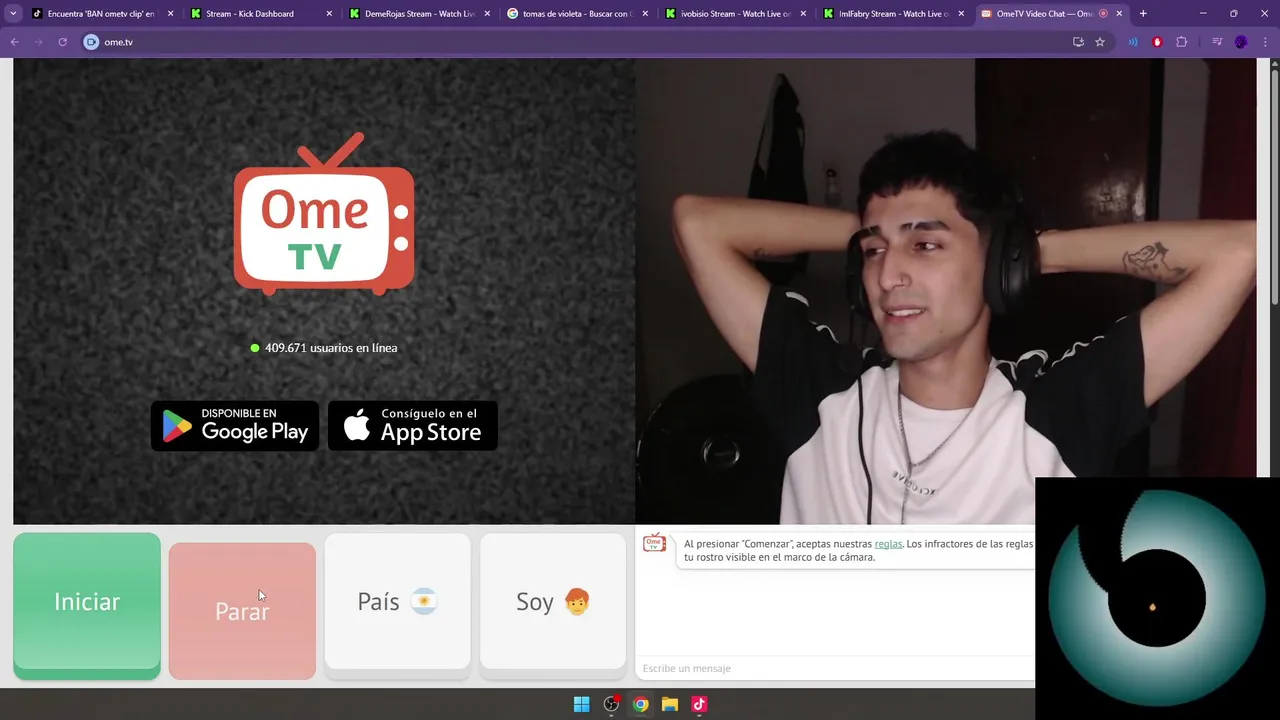The image size is (1280, 720).
Task: Open the Soy gender selector
Action: pyautogui.click(x=553, y=601)
